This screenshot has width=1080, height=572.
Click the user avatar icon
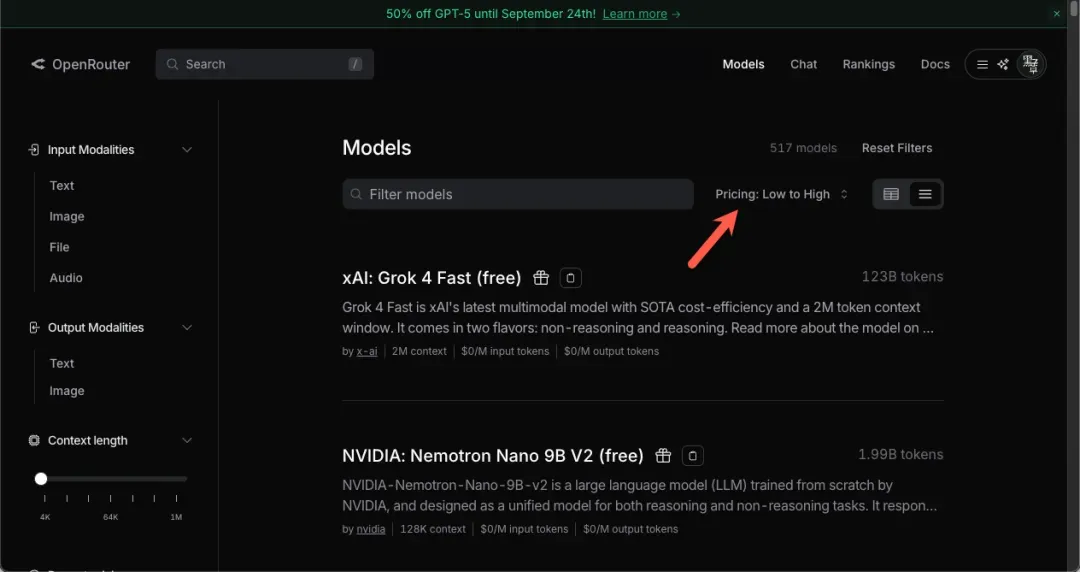point(1030,64)
